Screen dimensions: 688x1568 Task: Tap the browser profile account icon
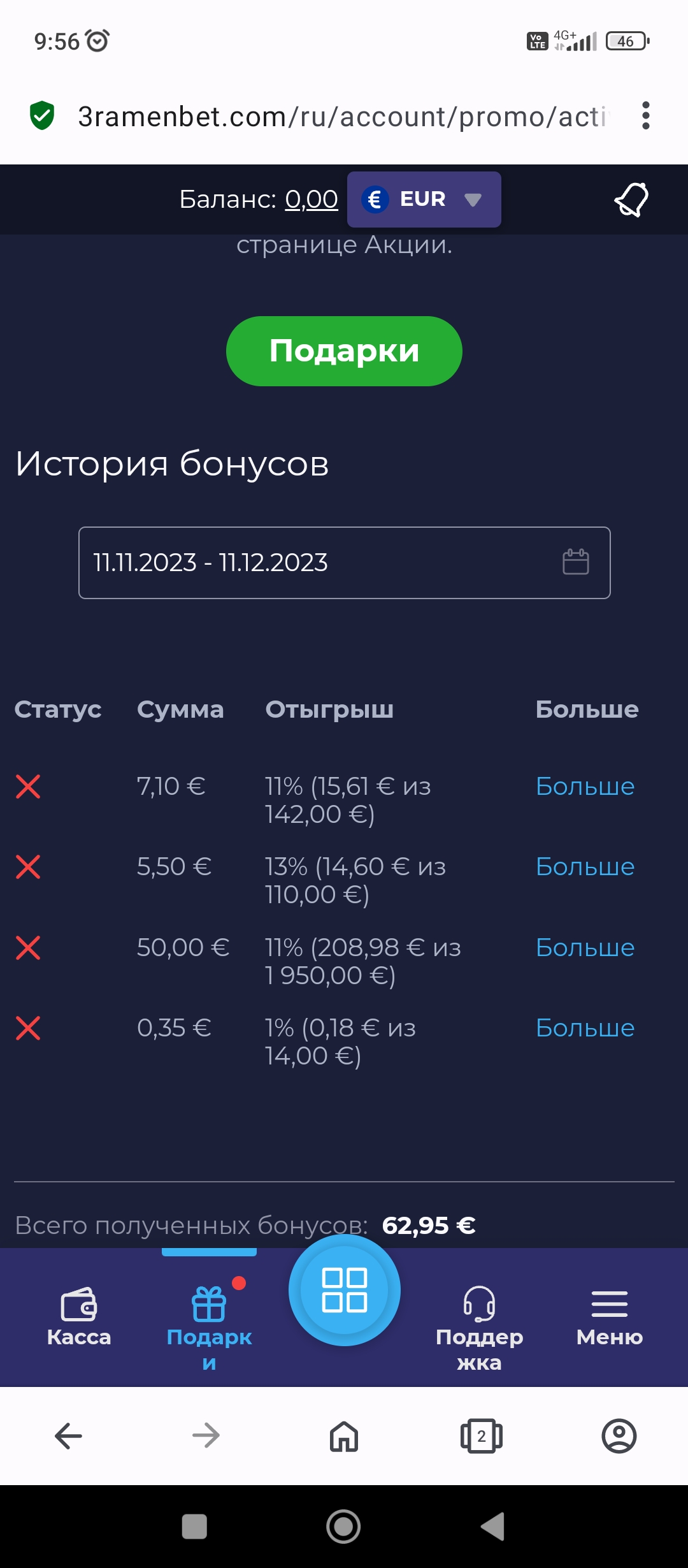pyautogui.click(x=619, y=1437)
